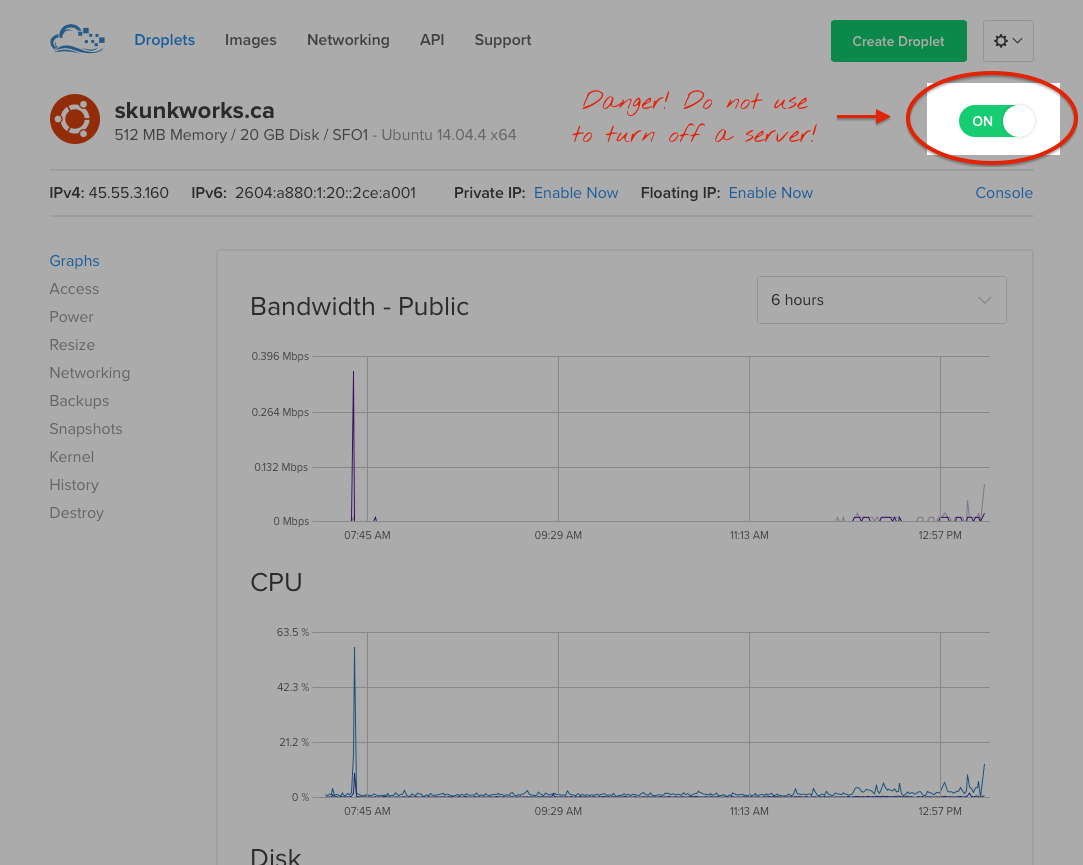Select Resize in the sidebar
The height and width of the screenshot is (865, 1083).
pyautogui.click(x=72, y=345)
